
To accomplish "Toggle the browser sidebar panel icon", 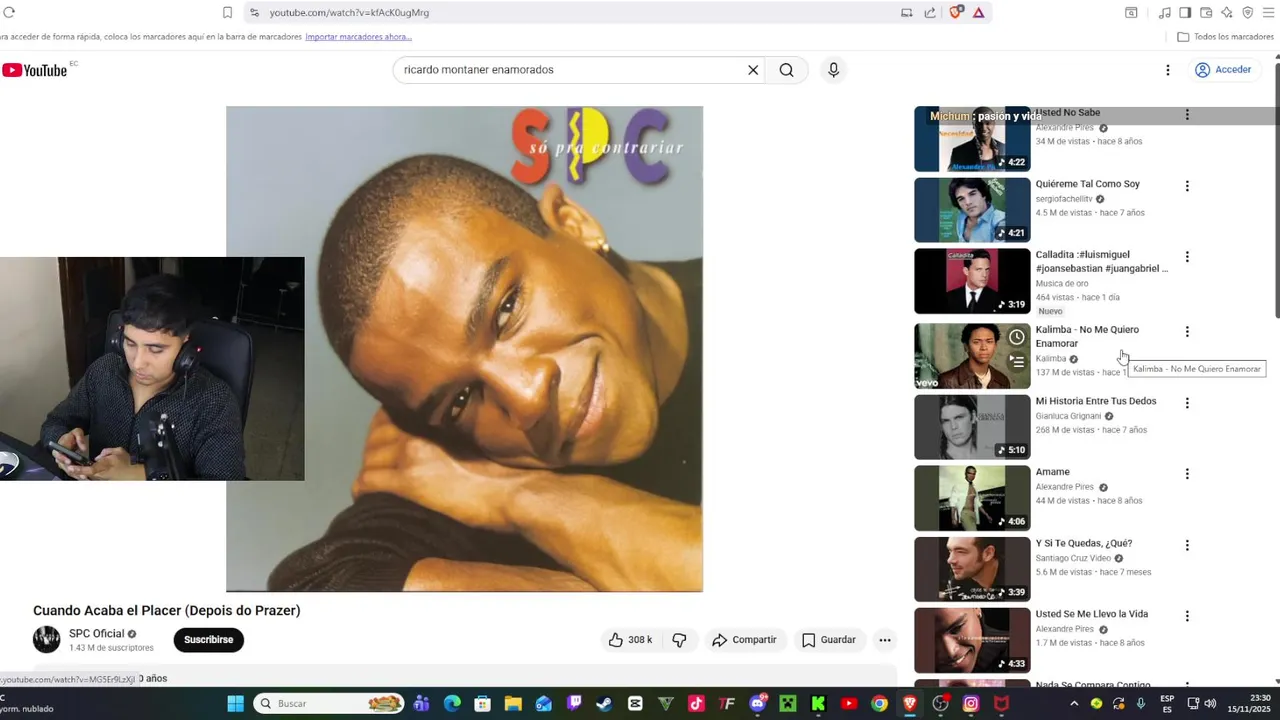I will pos(1185,12).
